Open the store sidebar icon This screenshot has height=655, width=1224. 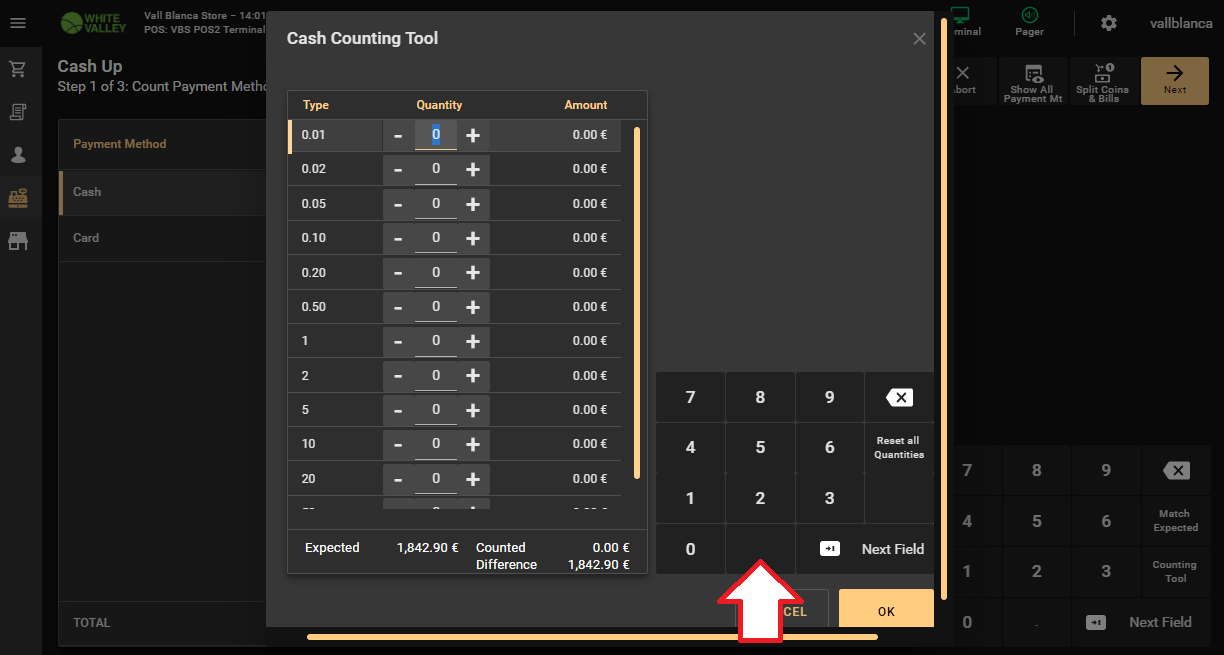pos(17,241)
